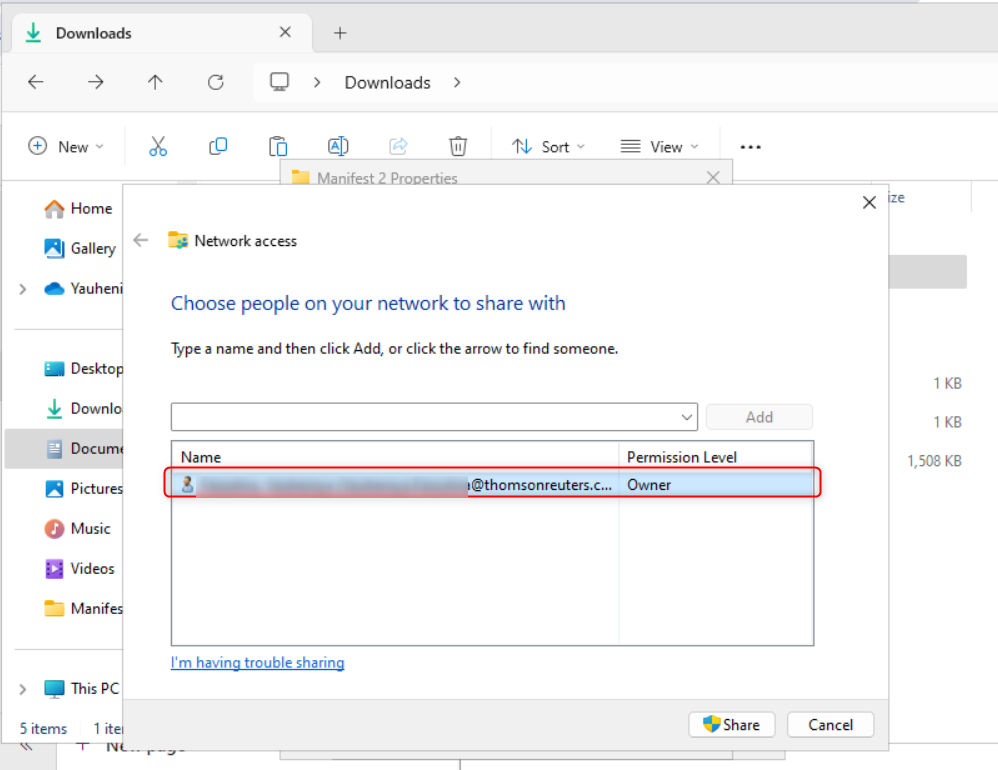This screenshot has width=998, height=770.
Task: Open the I'm having trouble sharing link
Action: (257, 662)
